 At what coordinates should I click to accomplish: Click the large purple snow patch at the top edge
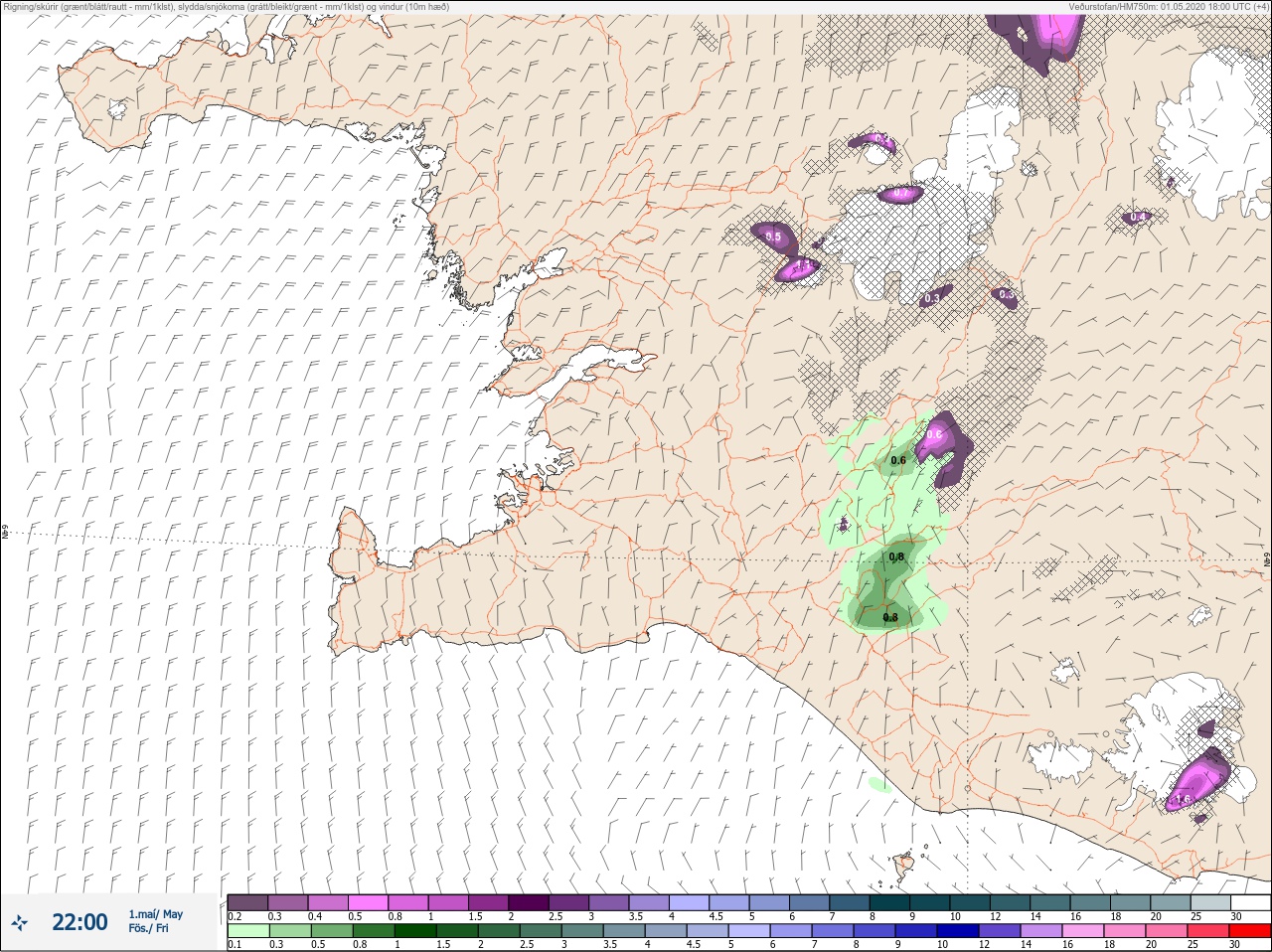click(1038, 40)
